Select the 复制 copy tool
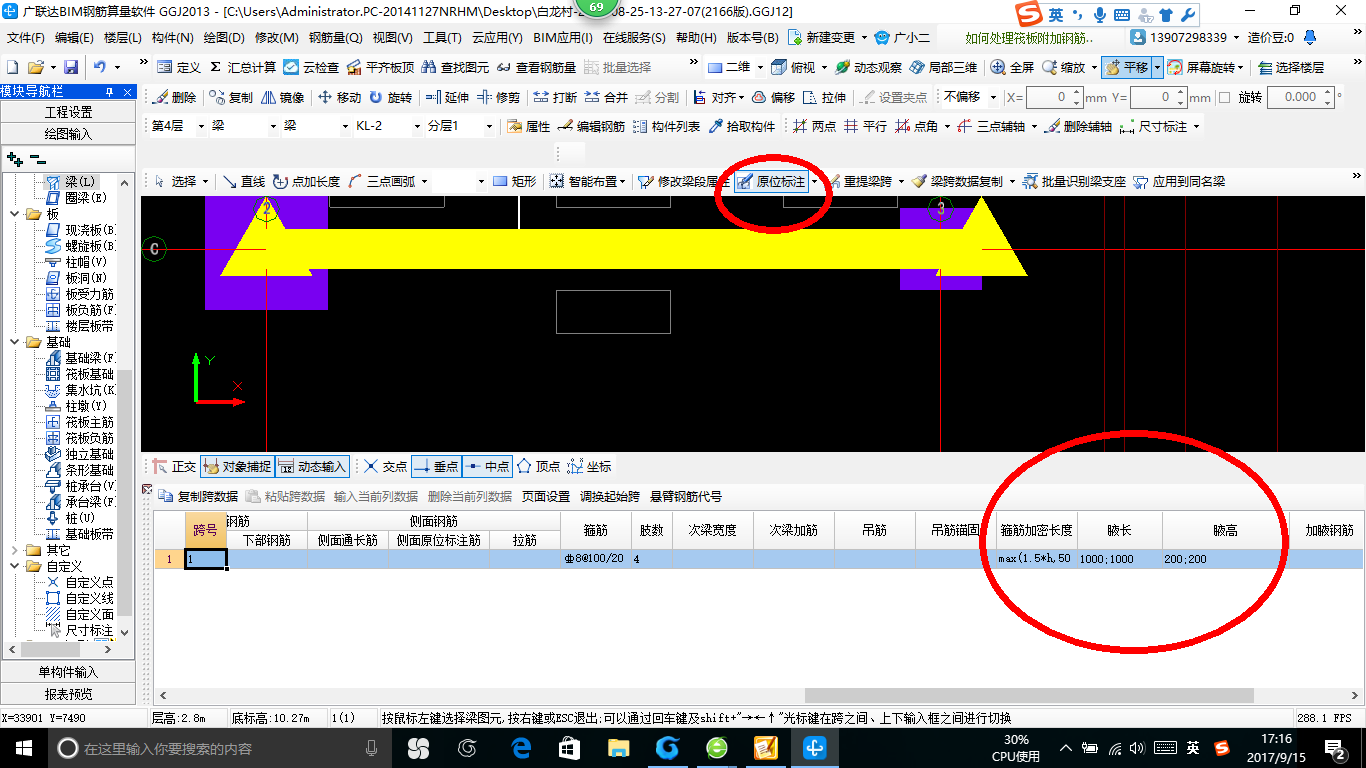The width and height of the screenshot is (1366, 768). pos(230,97)
